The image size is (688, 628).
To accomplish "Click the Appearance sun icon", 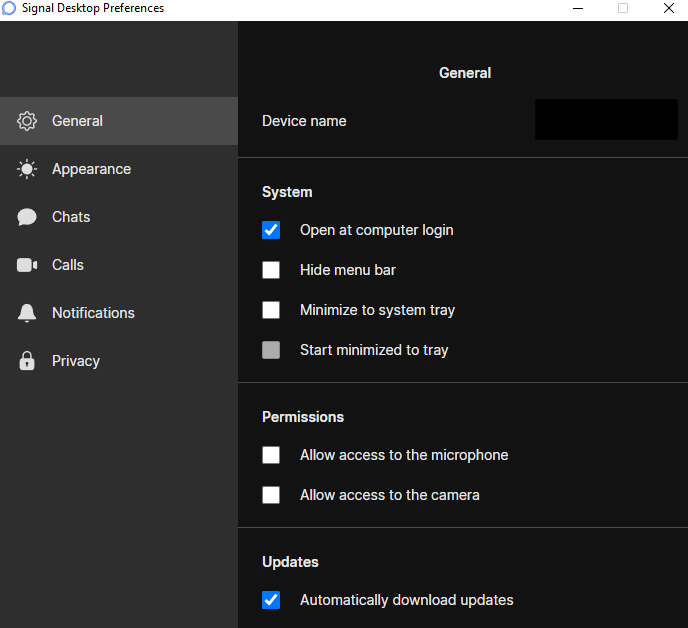I will tap(27, 169).
